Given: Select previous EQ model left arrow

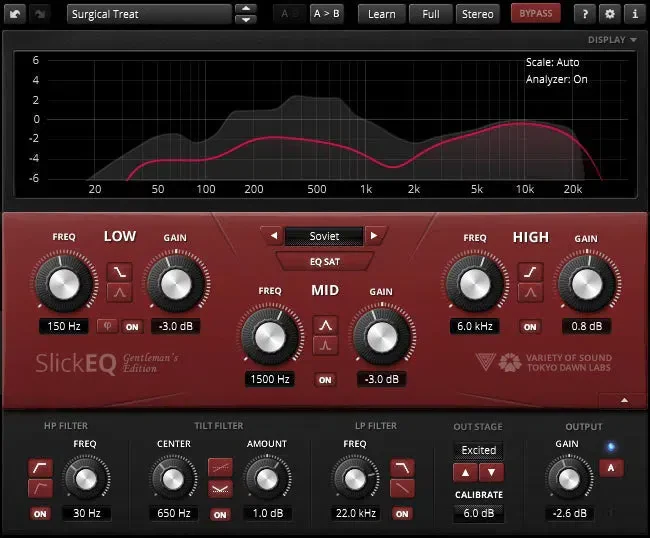Looking at the screenshot, I should click(x=274, y=236).
